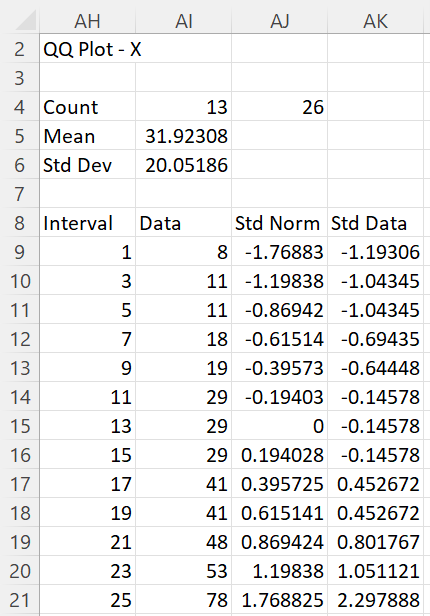430x616 pixels.
Task: Click the select-all corner triangle
Action: coord(24,20)
